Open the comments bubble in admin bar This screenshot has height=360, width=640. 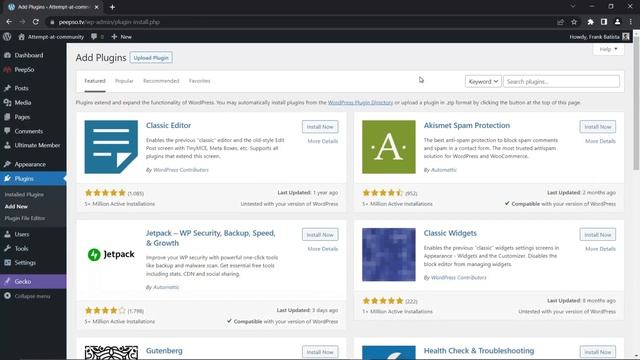97,37
